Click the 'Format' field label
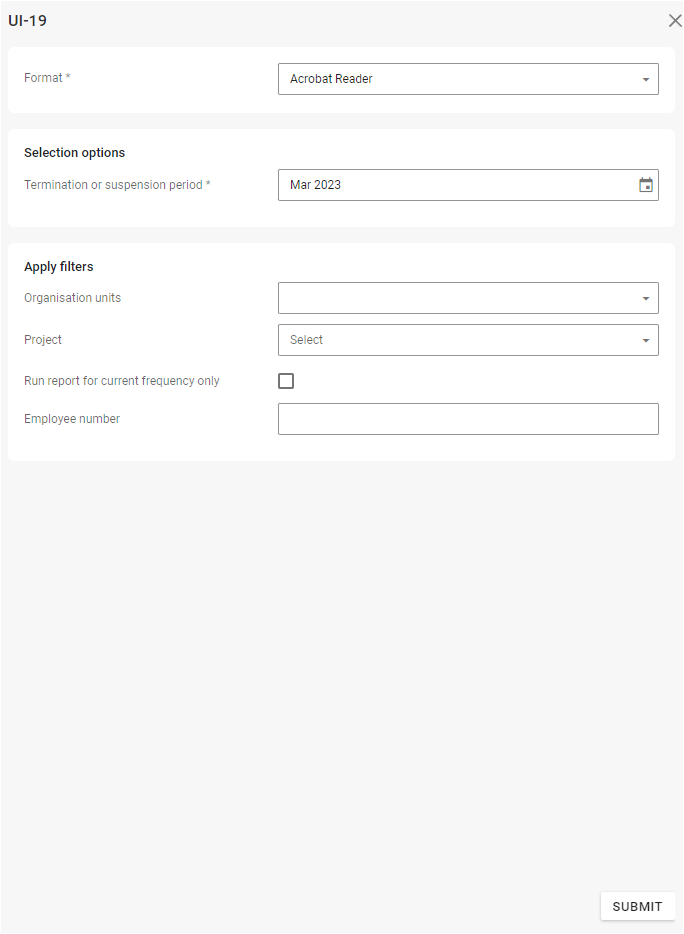The width and height of the screenshot is (684, 934). click(44, 78)
